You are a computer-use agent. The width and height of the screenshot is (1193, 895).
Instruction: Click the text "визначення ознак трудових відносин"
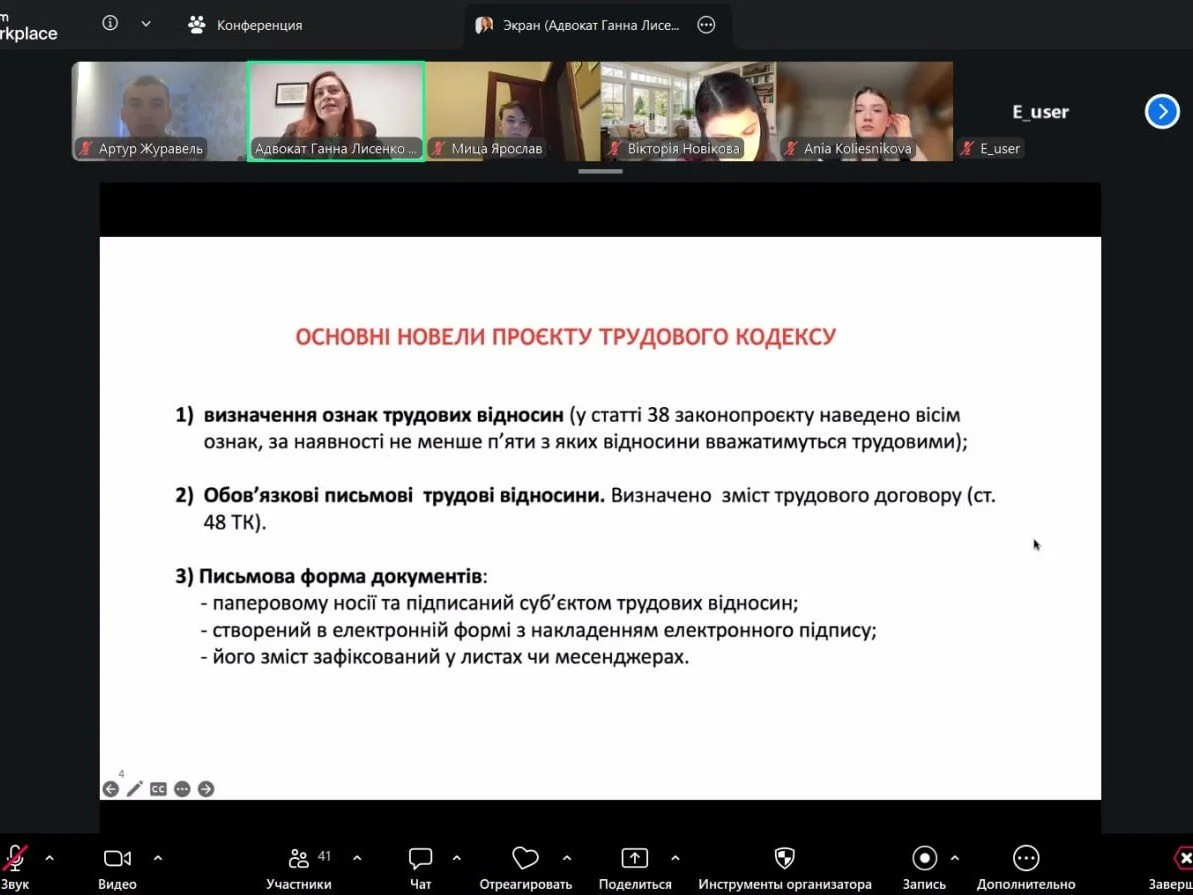tap(384, 416)
